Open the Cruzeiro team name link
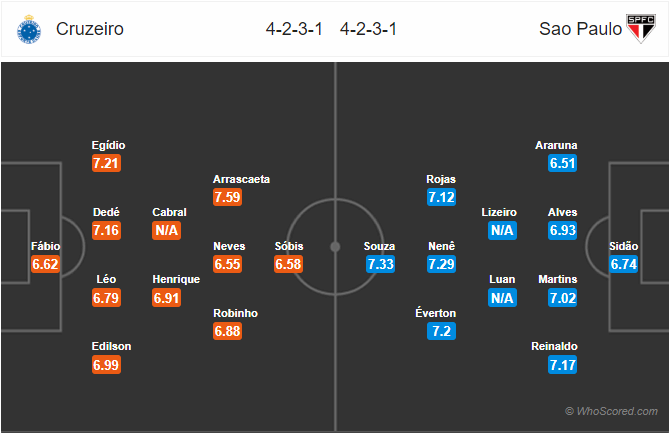Viewport: 670px width, 433px height. pyautogui.click(x=90, y=29)
